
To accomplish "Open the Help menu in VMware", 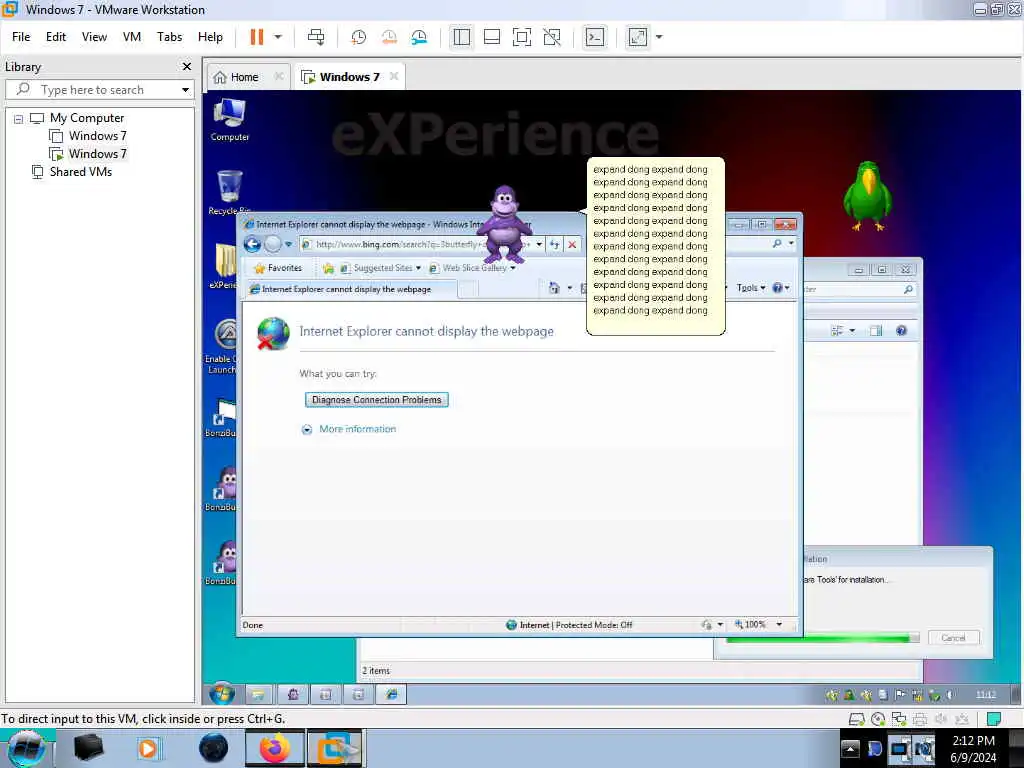I will click(x=210, y=37).
